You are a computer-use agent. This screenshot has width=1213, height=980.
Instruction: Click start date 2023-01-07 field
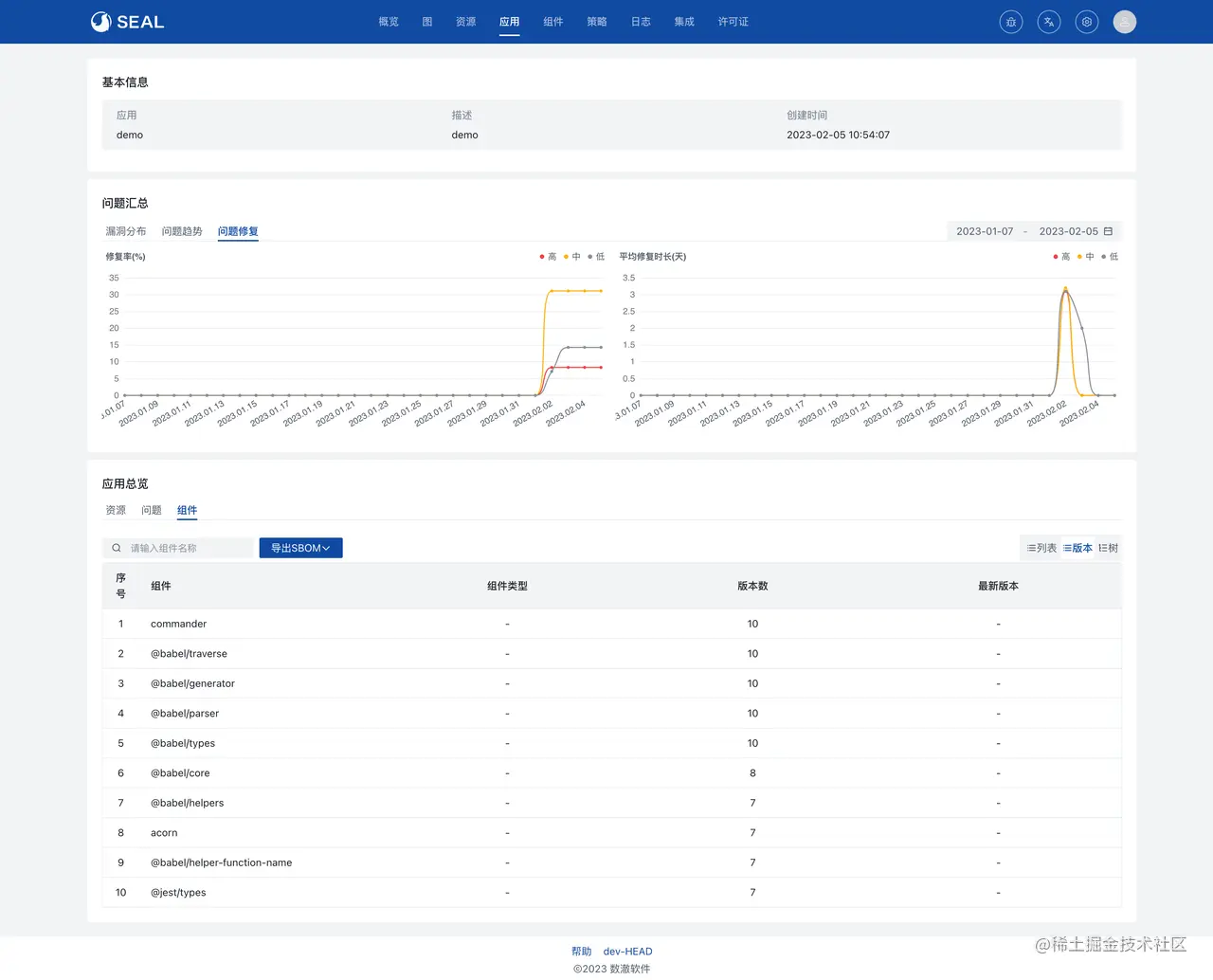[985, 231]
